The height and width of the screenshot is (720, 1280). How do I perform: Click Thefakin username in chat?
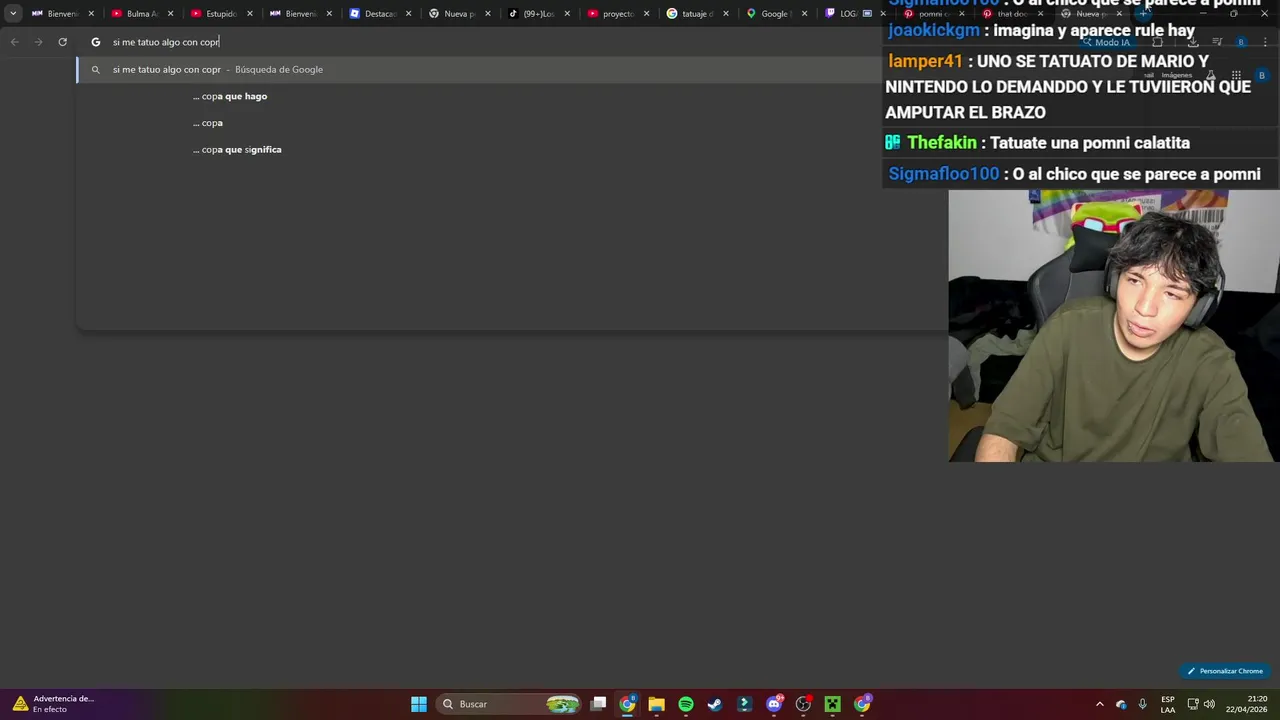(941, 143)
